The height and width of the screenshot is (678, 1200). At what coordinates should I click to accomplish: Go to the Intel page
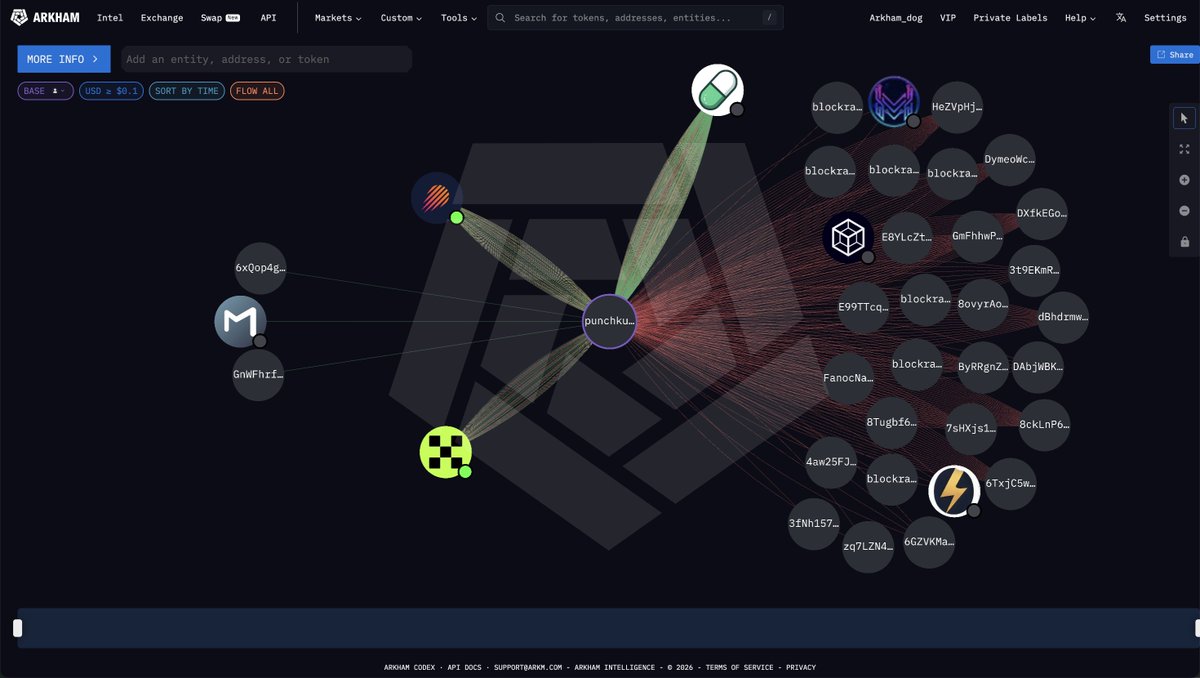pos(110,18)
